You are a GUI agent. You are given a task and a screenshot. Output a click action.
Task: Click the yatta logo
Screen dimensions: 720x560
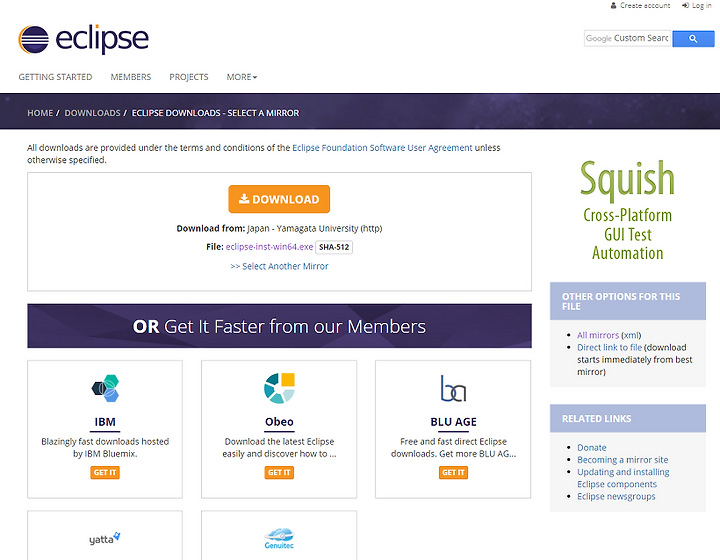coord(105,538)
